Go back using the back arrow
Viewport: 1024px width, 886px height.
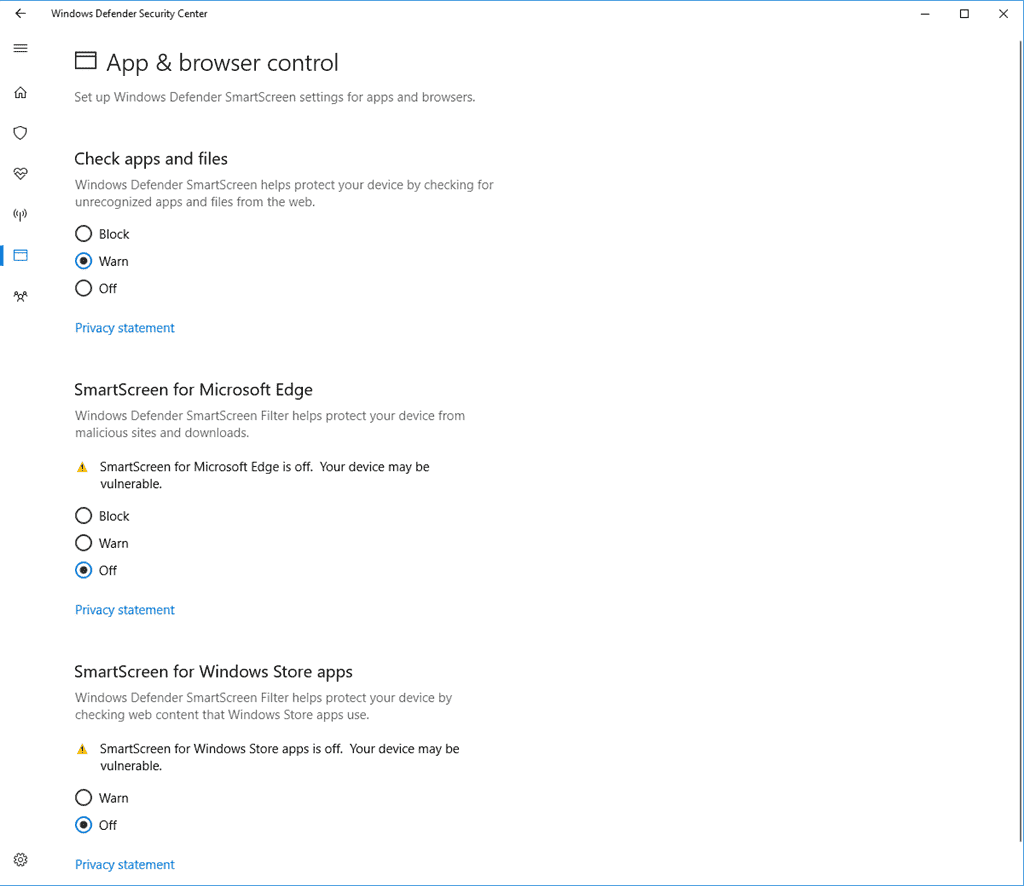[x=20, y=13]
